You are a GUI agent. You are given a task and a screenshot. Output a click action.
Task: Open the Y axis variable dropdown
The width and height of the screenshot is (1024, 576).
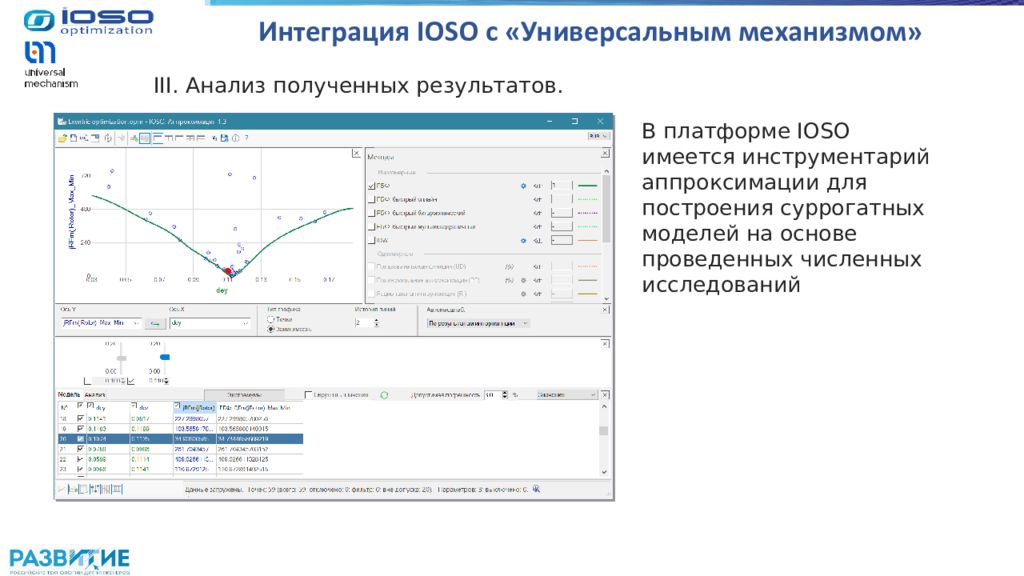point(101,323)
